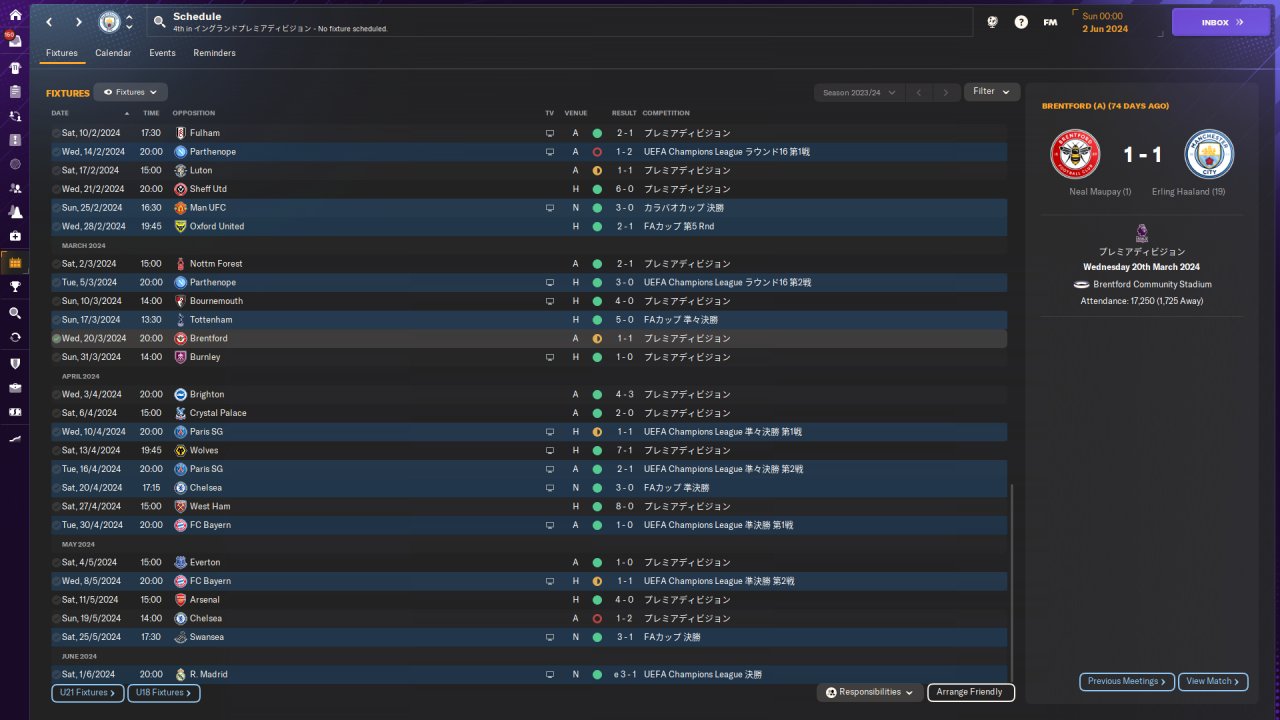Open the world globe icon in header
Screen dimensions: 1280x720
click(x=992, y=22)
